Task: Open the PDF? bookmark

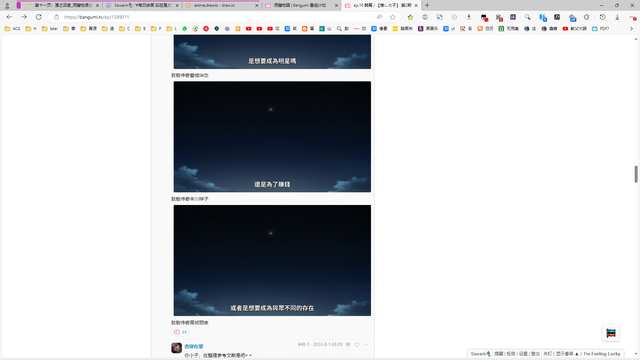Action: click(600, 29)
